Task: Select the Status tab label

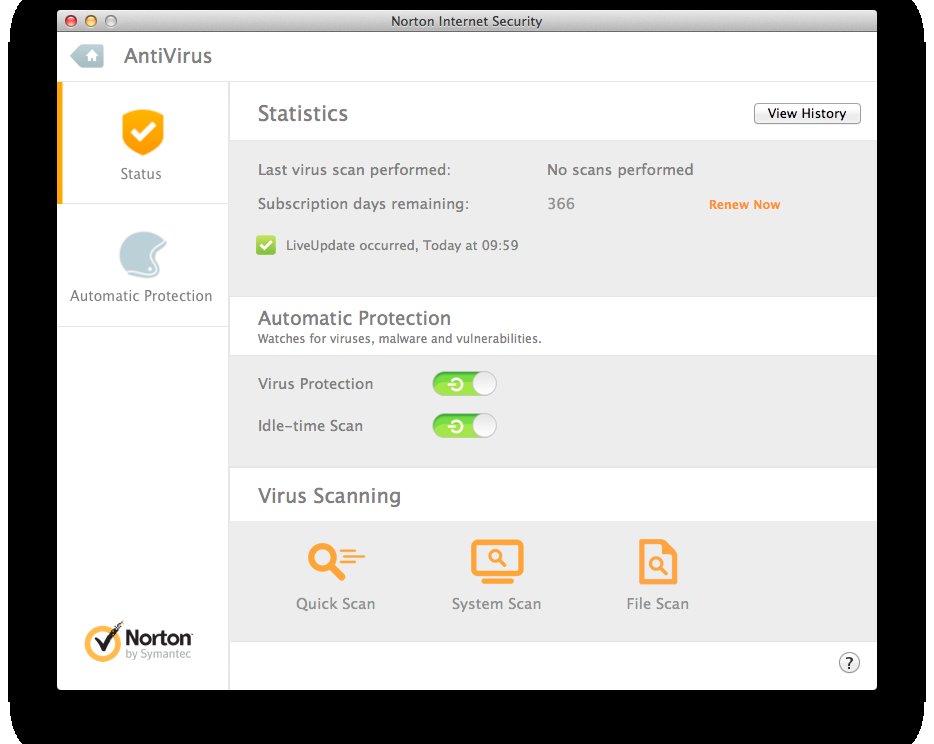Action: pyautogui.click(x=141, y=174)
